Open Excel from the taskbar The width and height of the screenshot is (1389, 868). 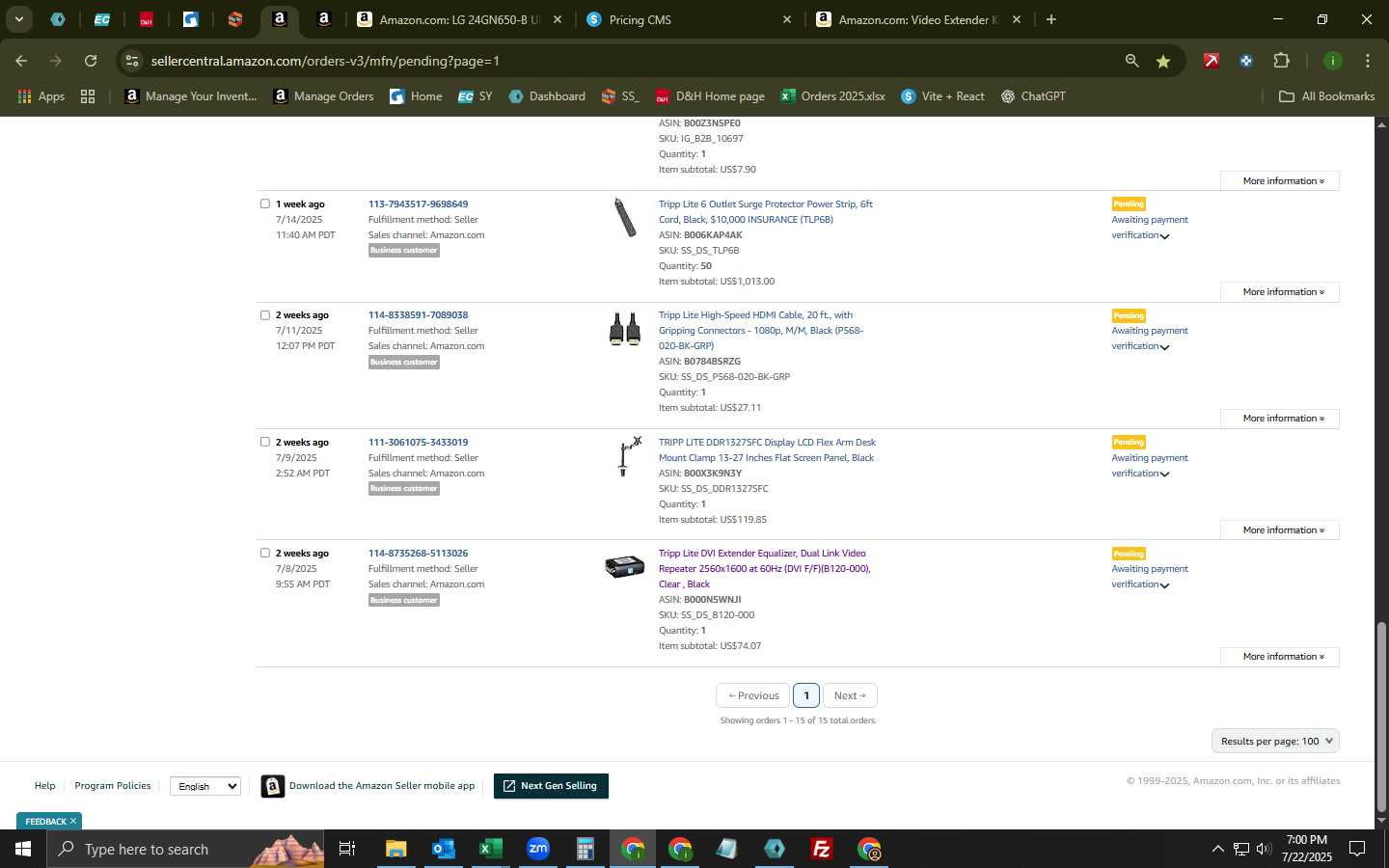(x=490, y=849)
